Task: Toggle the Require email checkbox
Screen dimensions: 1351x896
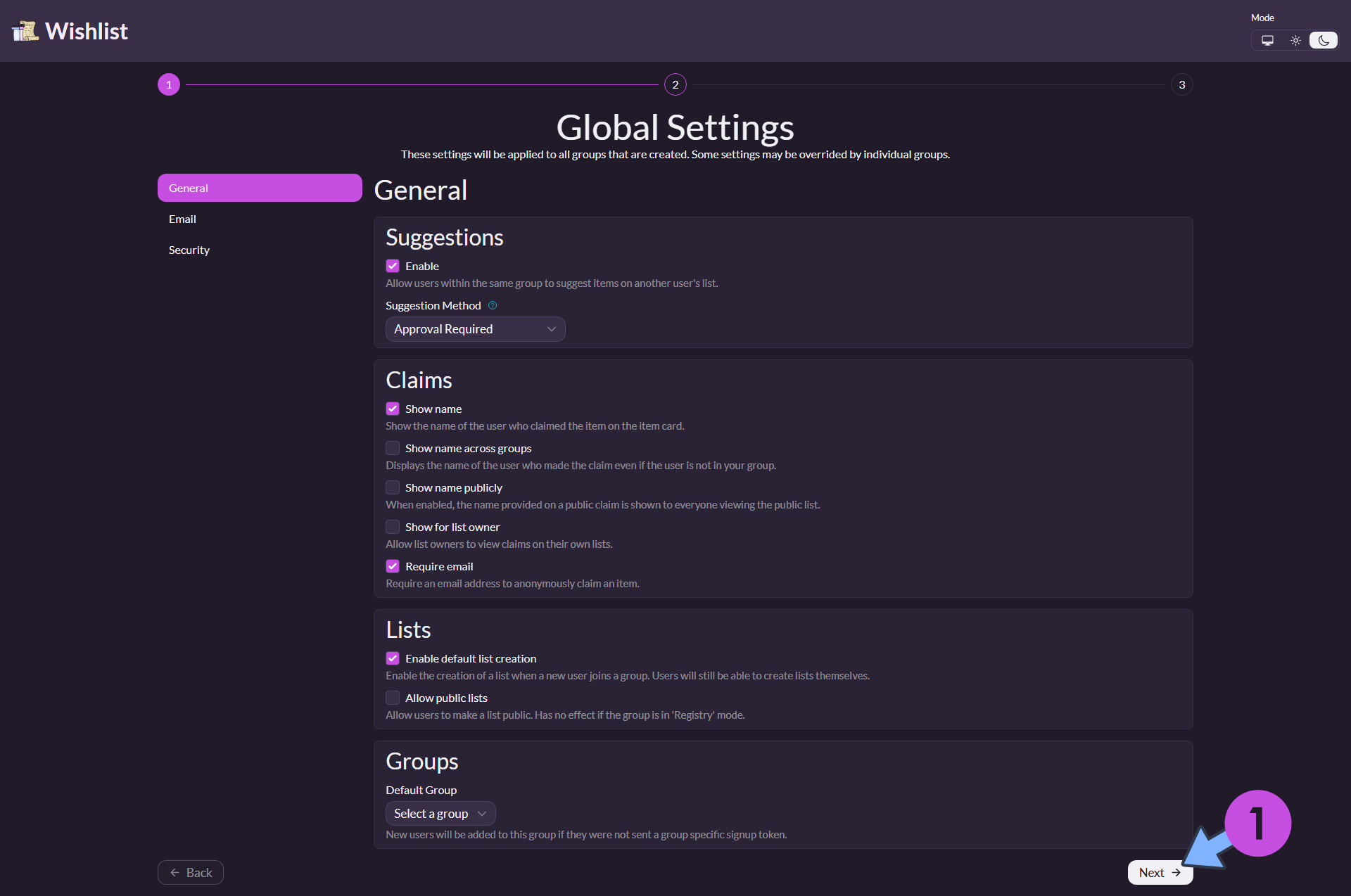Action: (393, 566)
